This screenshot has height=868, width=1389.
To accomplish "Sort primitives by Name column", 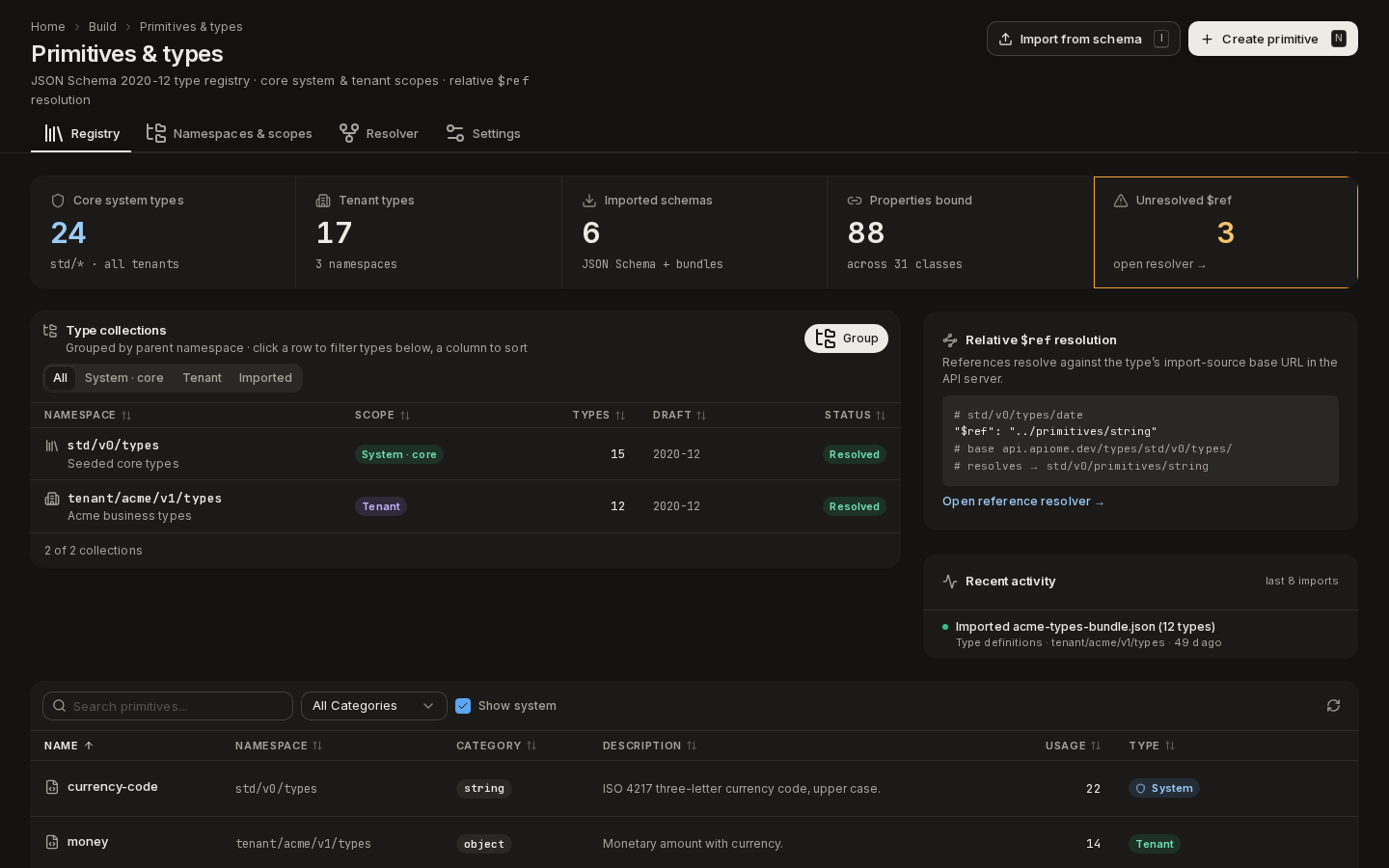I will [x=68, y=746].
